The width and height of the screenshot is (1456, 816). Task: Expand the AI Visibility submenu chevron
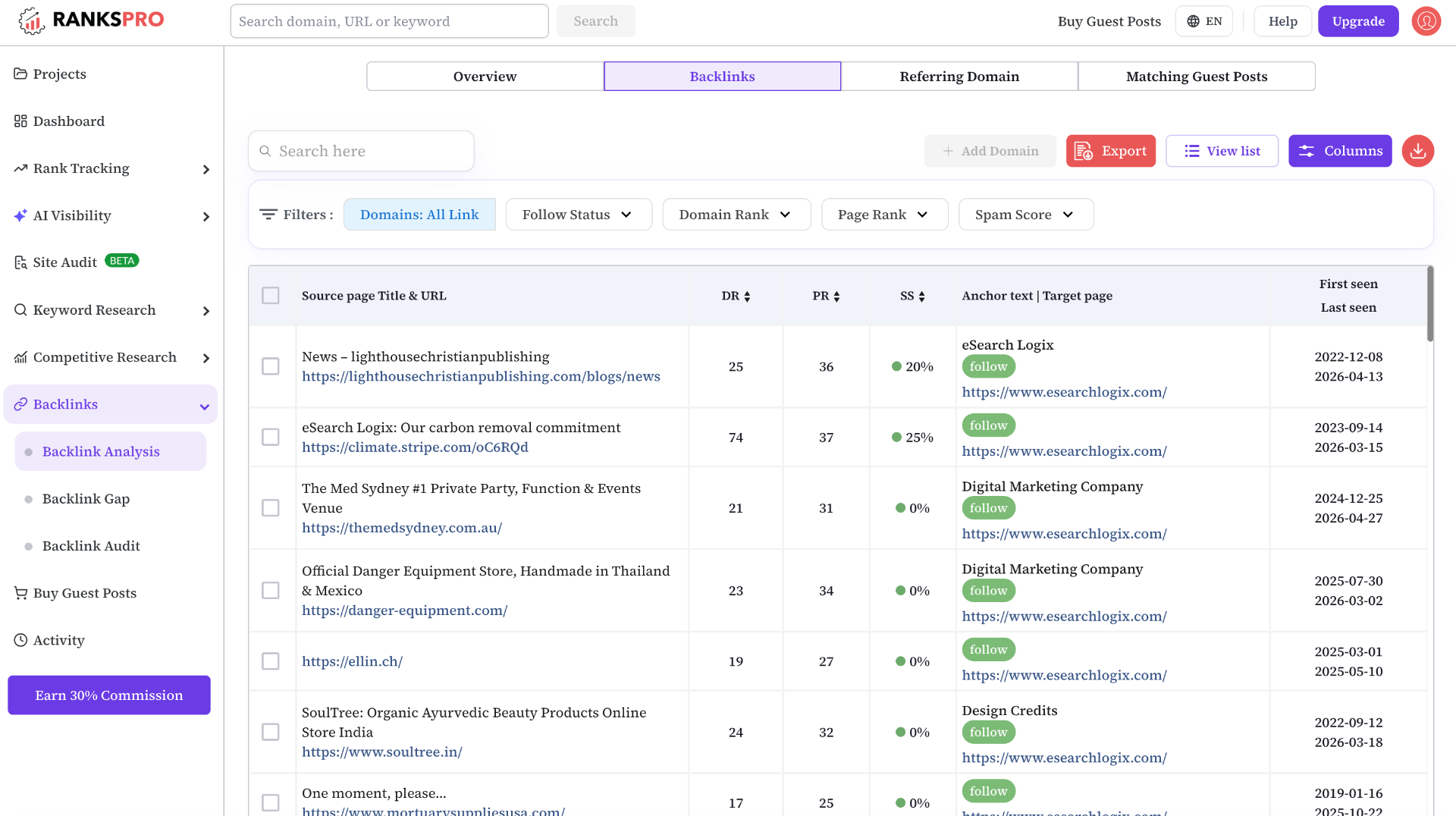coord(206,217)
